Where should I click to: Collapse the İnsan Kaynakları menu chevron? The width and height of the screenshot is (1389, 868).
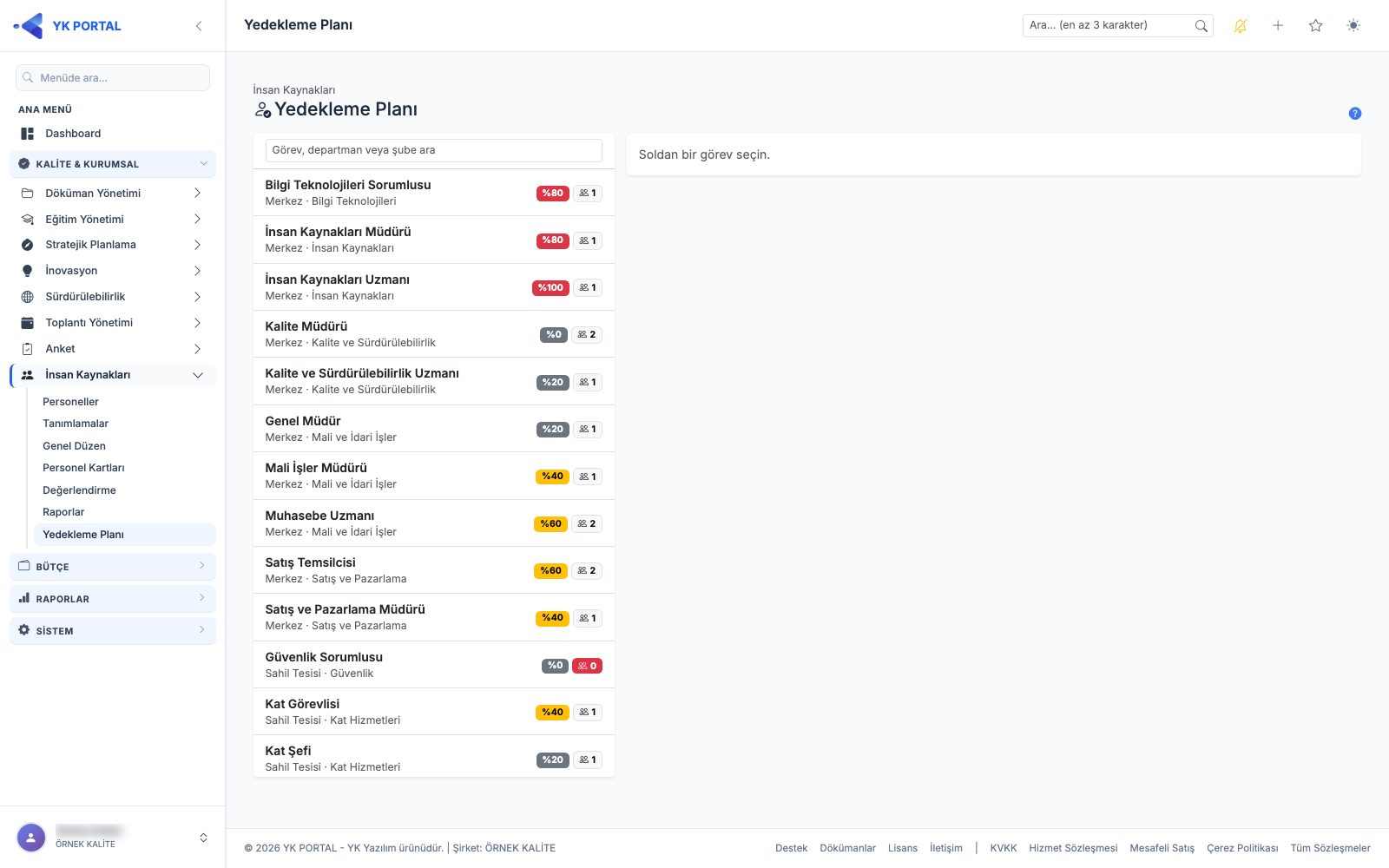[x=198, y=375]
